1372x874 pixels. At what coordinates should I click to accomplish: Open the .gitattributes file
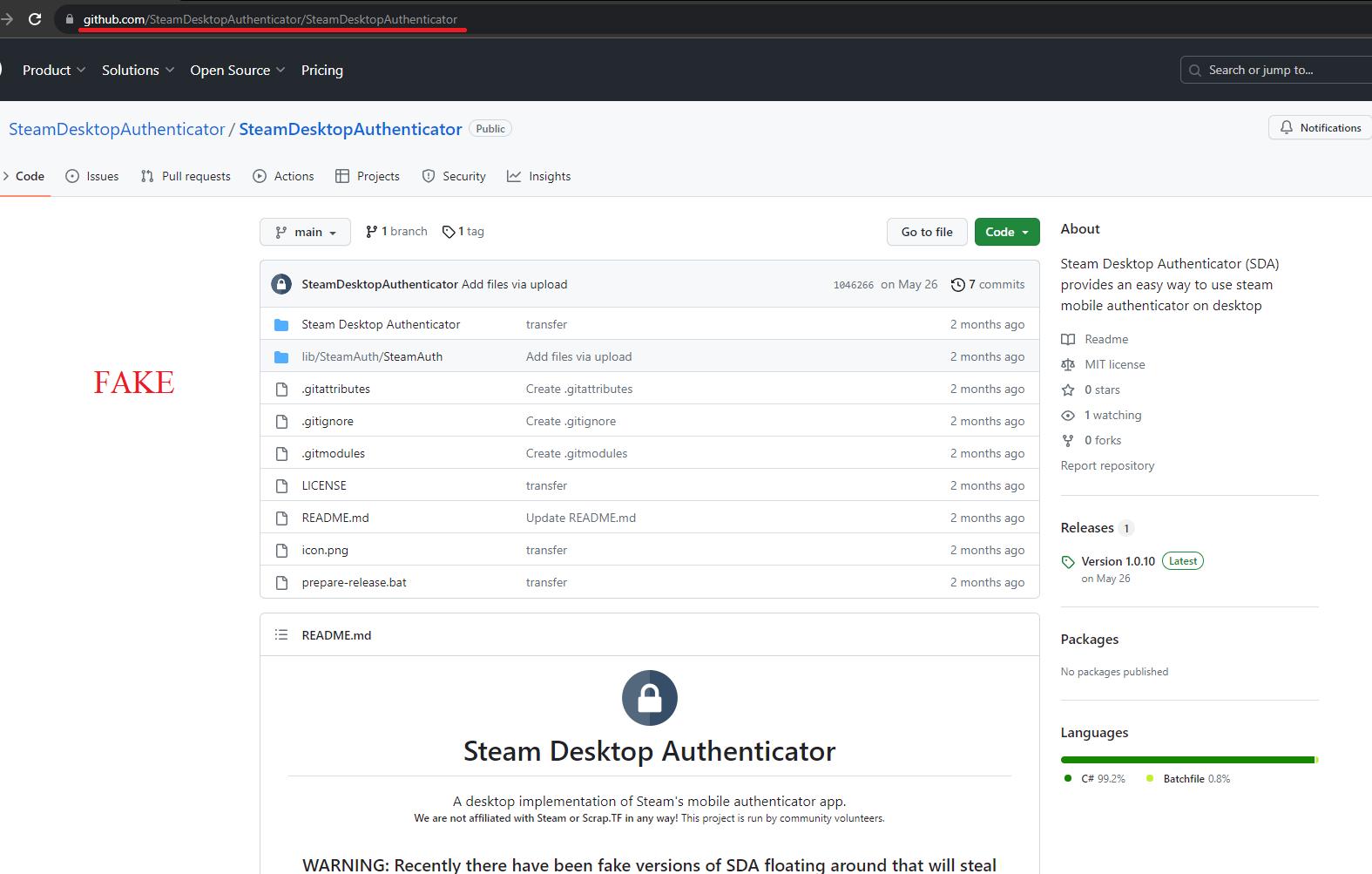pos(336,389)
